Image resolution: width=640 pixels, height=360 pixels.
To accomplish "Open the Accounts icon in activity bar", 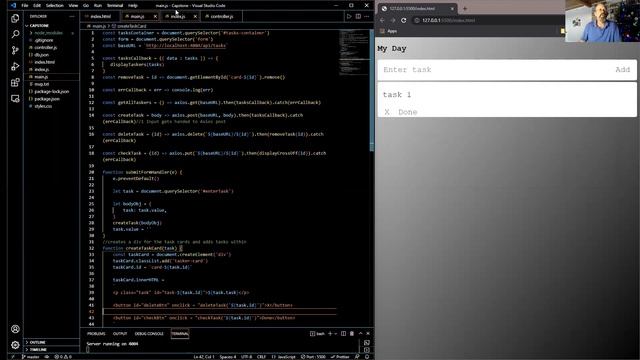I will 15,329.
